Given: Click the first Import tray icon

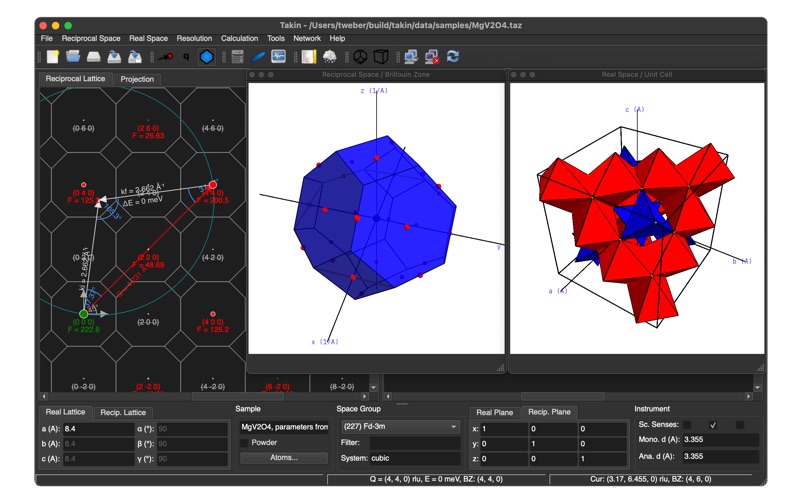Looking at the screenshot, I should (x=114, y=57).
